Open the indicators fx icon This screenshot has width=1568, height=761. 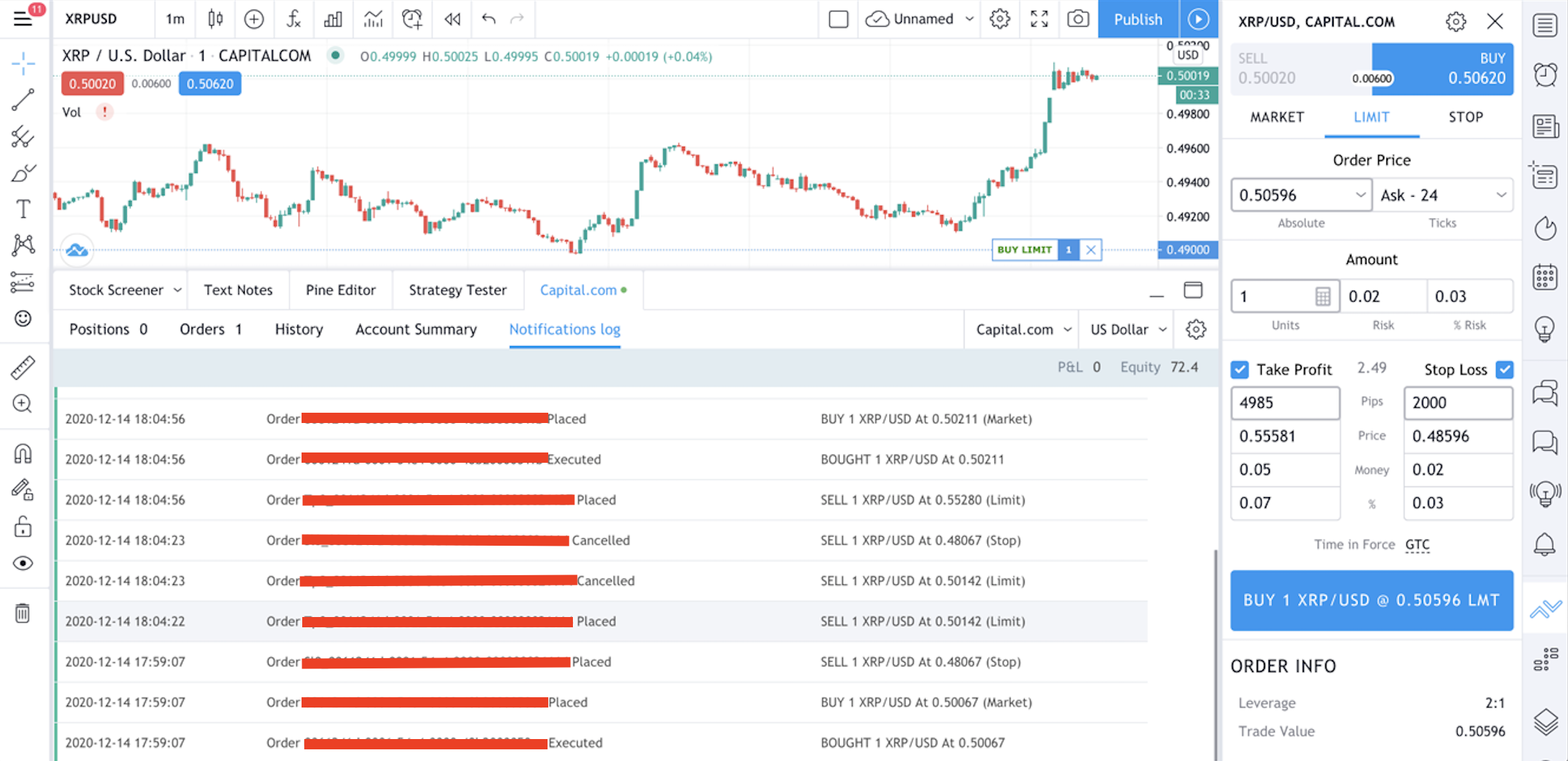coord(293,19)
